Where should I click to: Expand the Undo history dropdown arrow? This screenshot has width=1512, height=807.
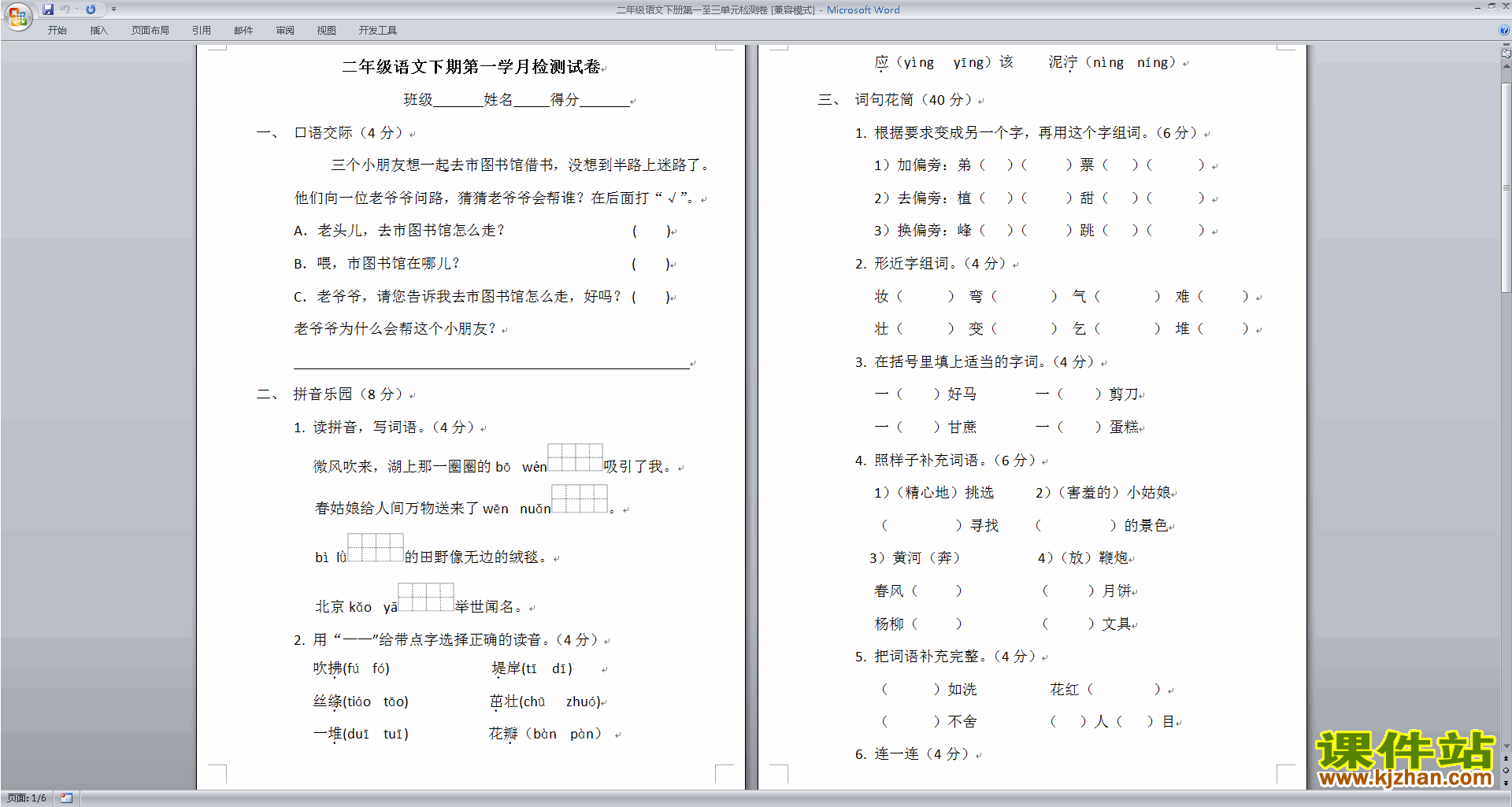pos(77,9)
